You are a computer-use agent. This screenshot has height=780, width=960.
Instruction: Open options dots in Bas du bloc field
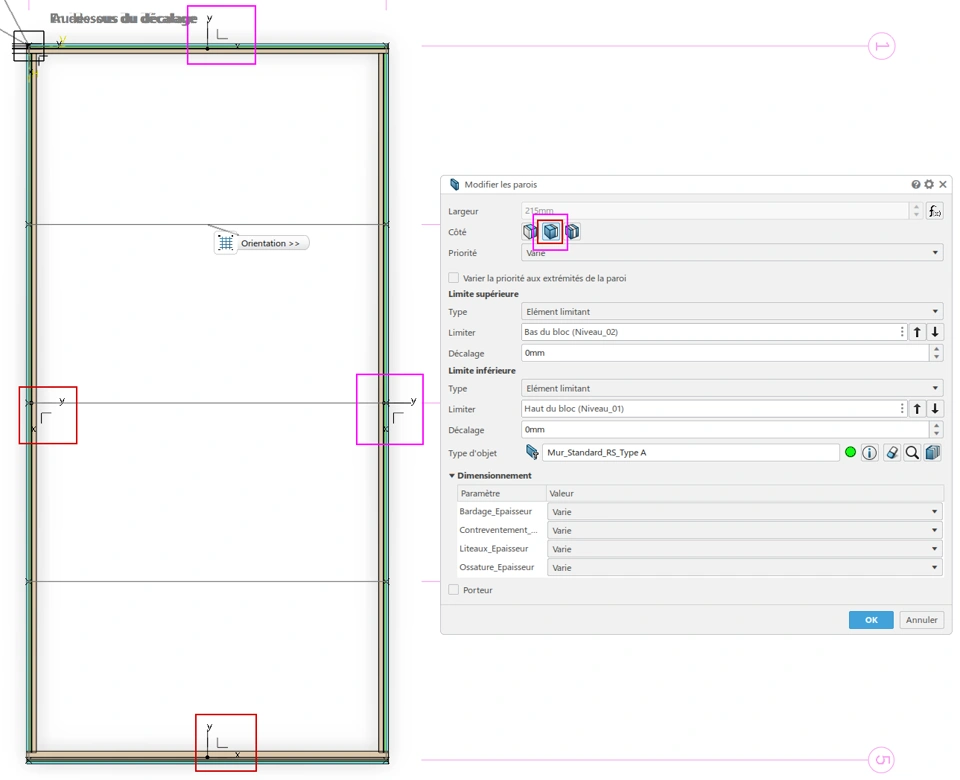[902, 332]
